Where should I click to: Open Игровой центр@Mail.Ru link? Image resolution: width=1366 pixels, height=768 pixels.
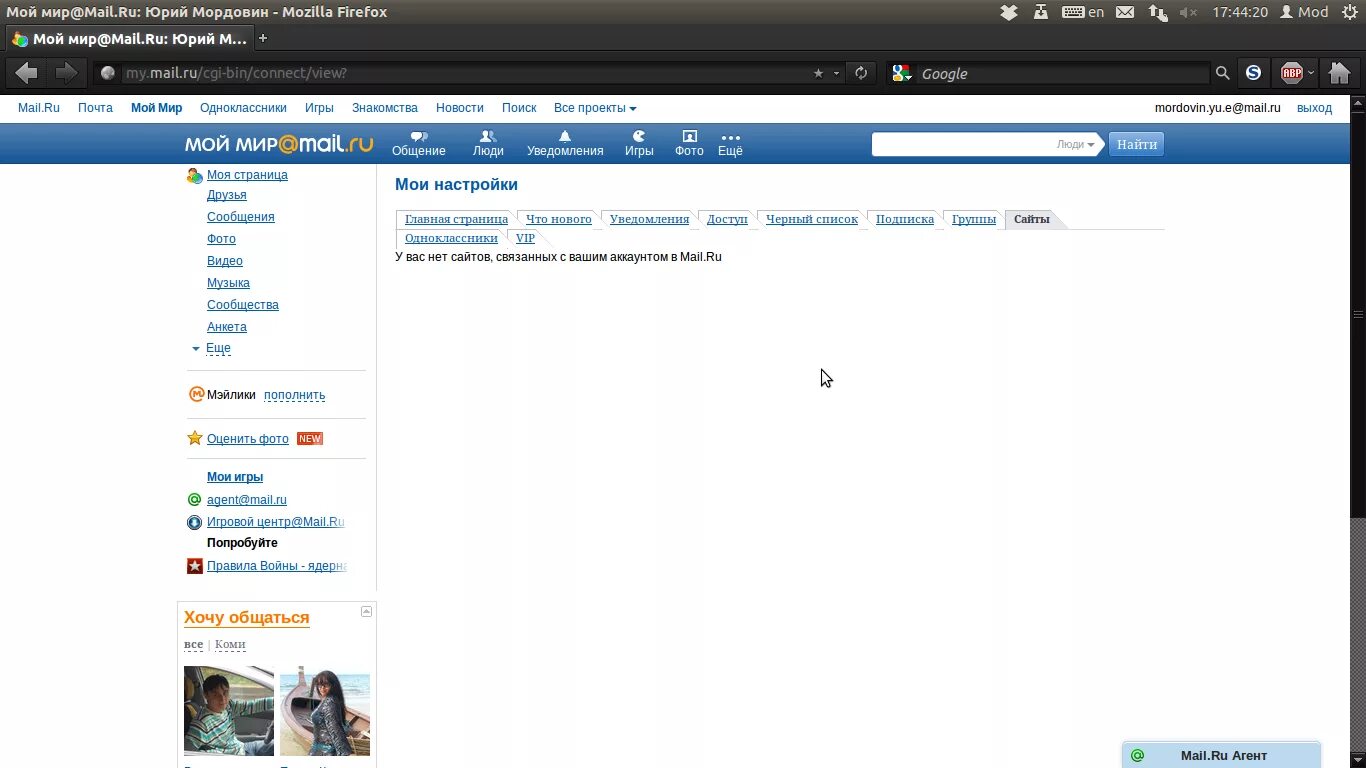[x=276, y=522]
